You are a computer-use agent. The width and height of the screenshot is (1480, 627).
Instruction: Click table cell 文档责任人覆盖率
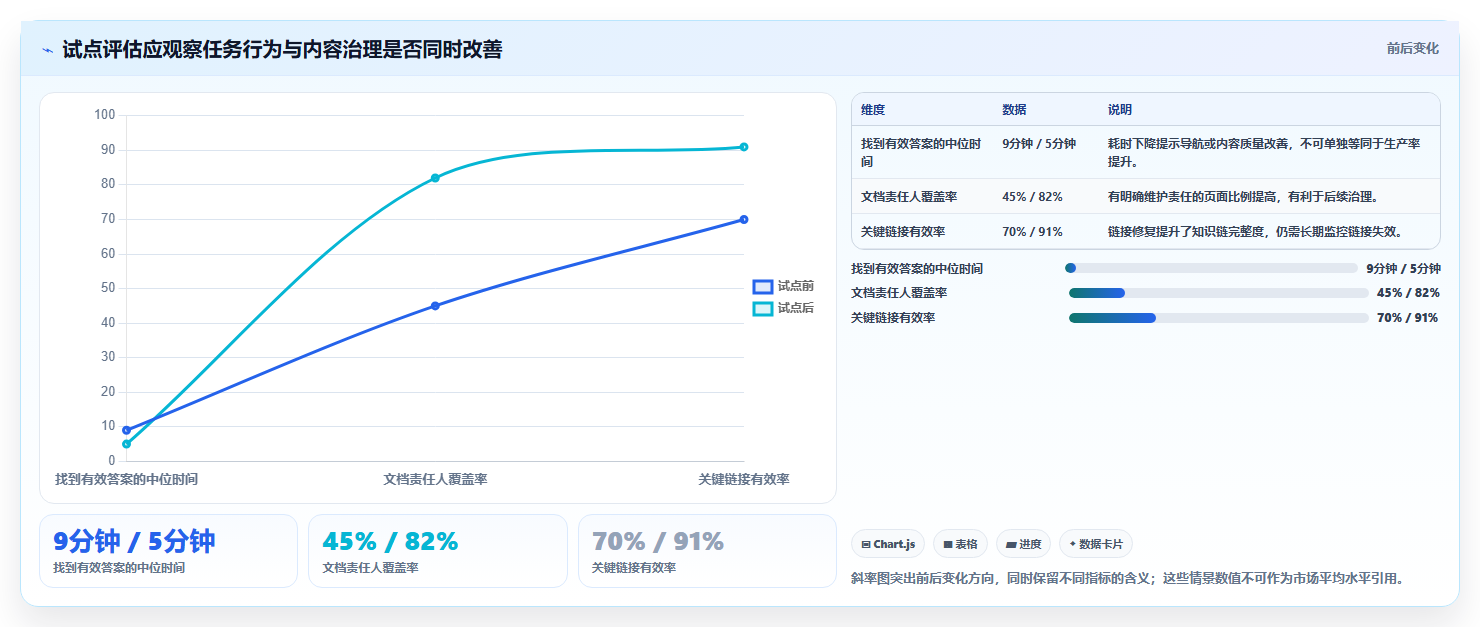(909, 197)
